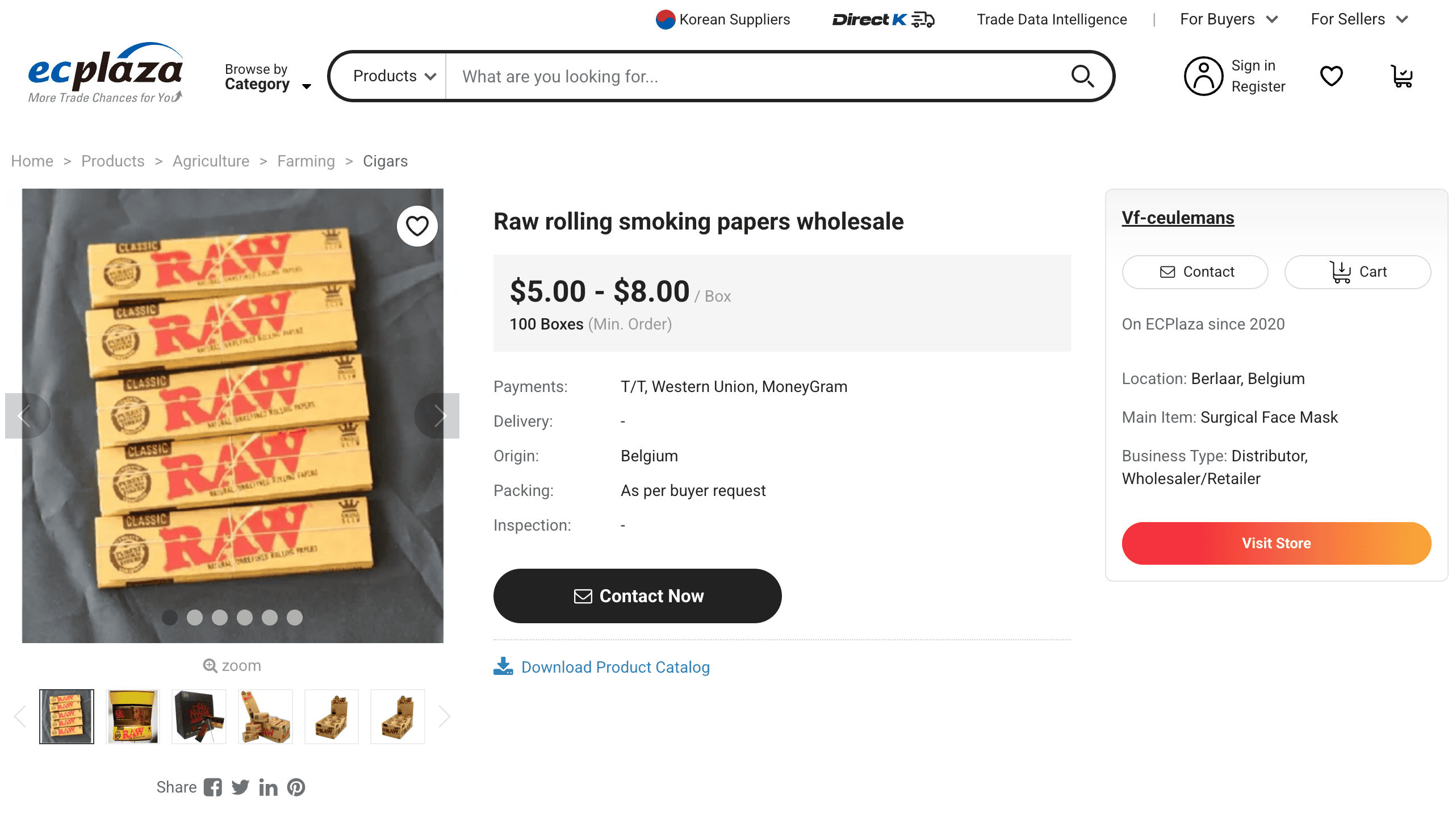The height and width of the screenshot is (834, 1456).
Task: Favorite this product with heart on image
Action: pyautogui.click(x=417, y=226)
